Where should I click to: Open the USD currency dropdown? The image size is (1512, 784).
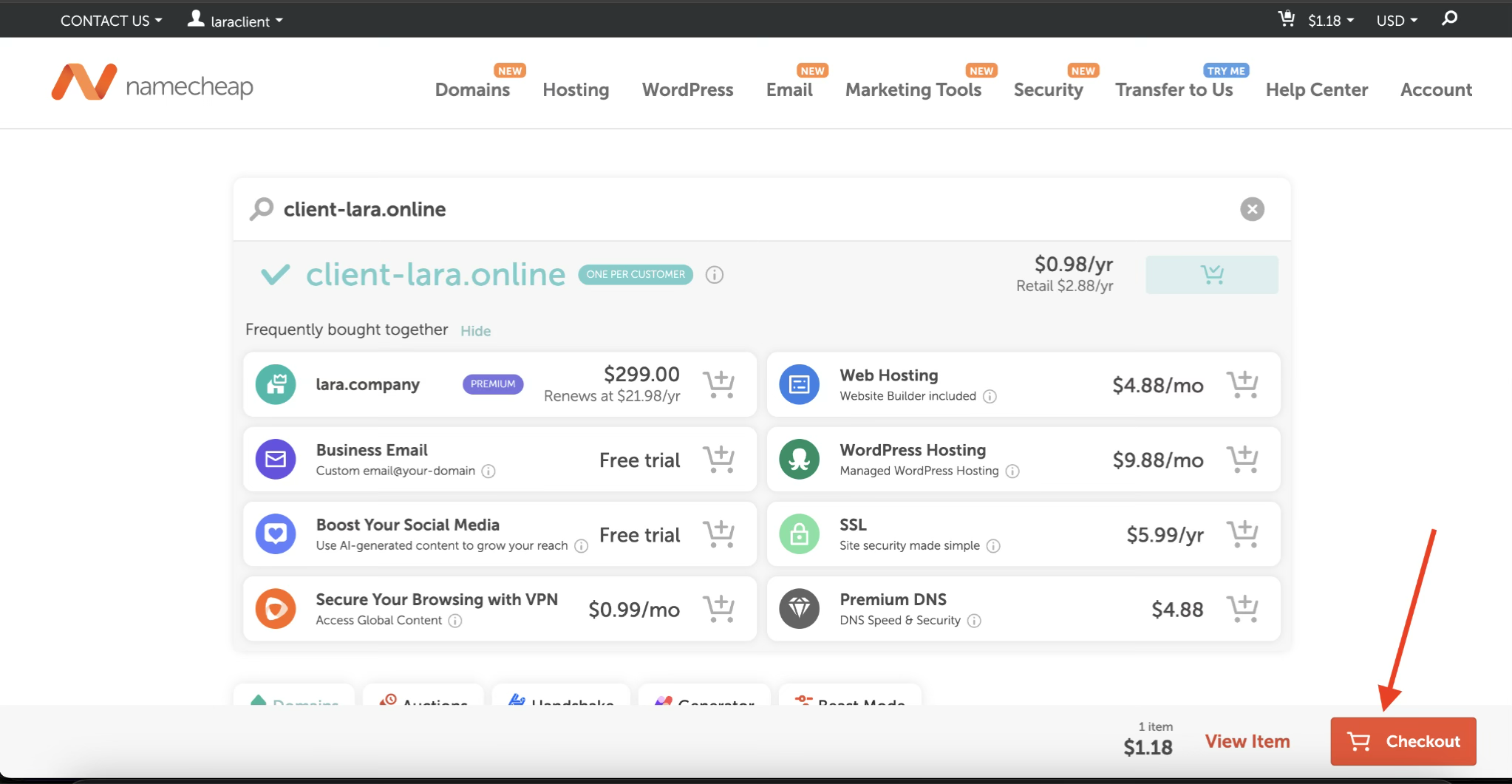pos(1396,21)
